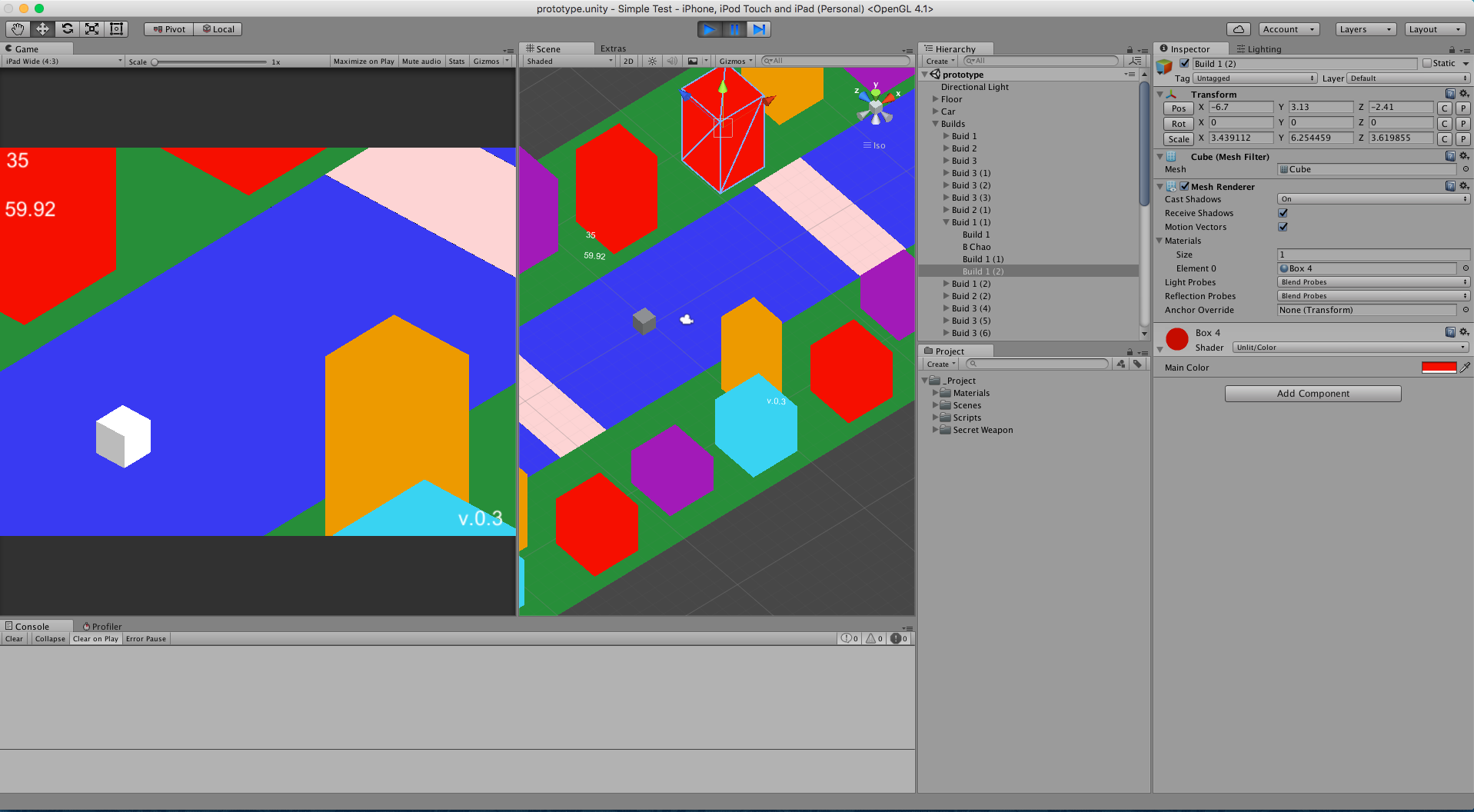Image resolution: width=1474 pixels, height=812 pixels.
Task: Select the Move tool
Action: click(42, 29)
